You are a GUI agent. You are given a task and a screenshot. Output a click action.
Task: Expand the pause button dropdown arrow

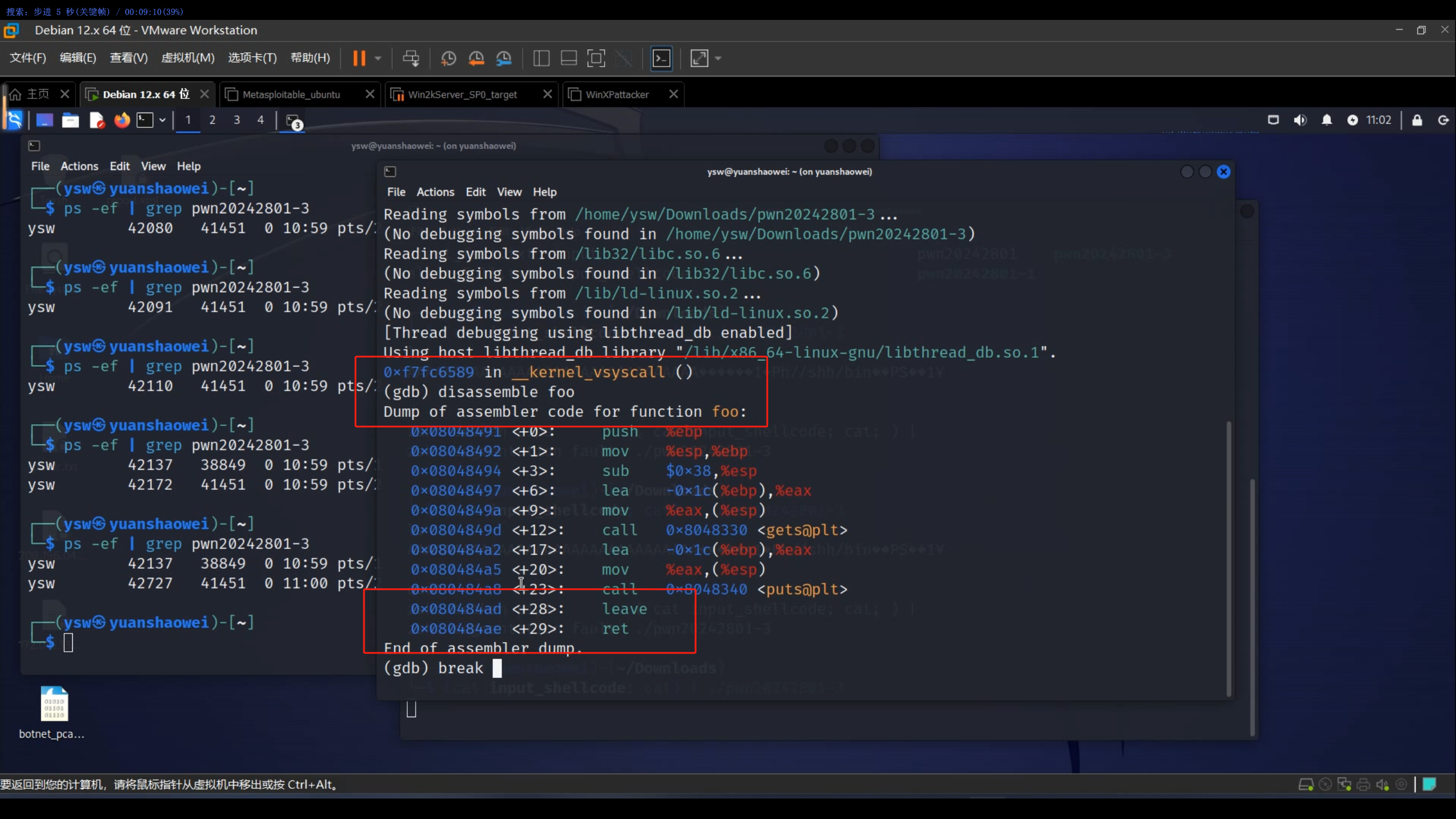tap(378, 58)
